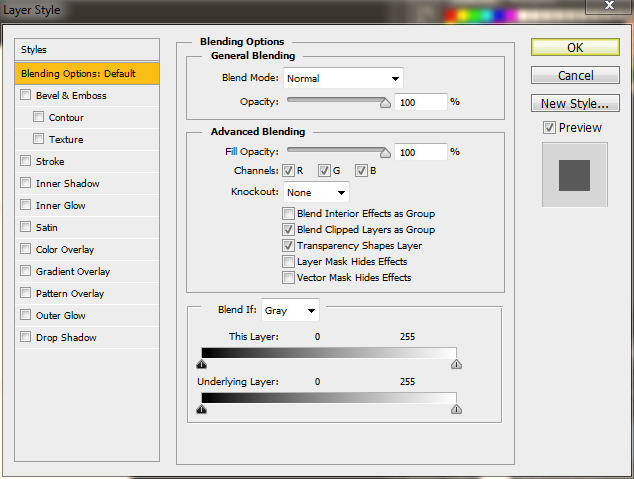Tick the Drop Shadow checkbox
634x479 pixels.
click(25, 337)
